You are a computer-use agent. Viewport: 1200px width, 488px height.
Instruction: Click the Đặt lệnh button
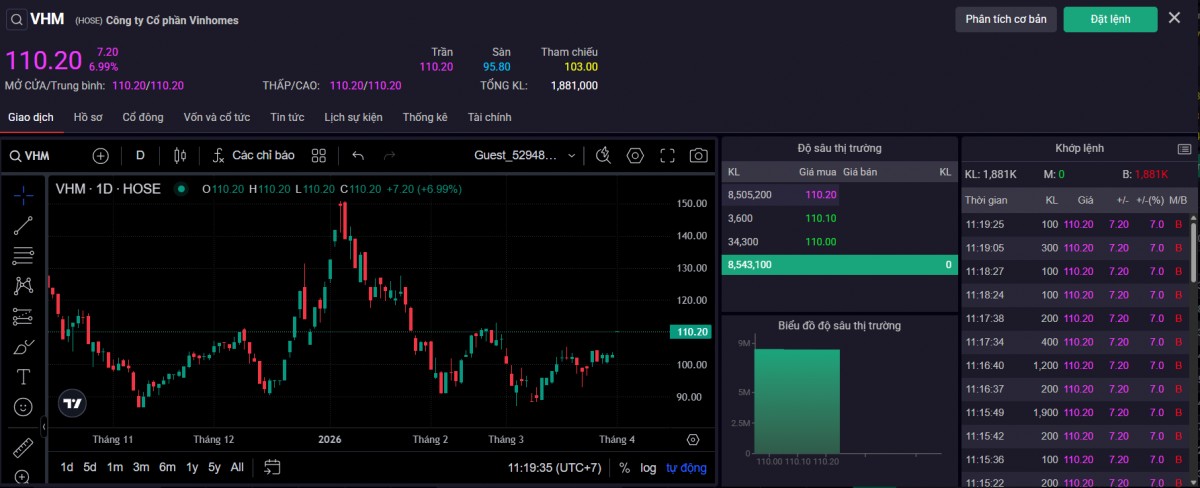(x=1110, y=19)
